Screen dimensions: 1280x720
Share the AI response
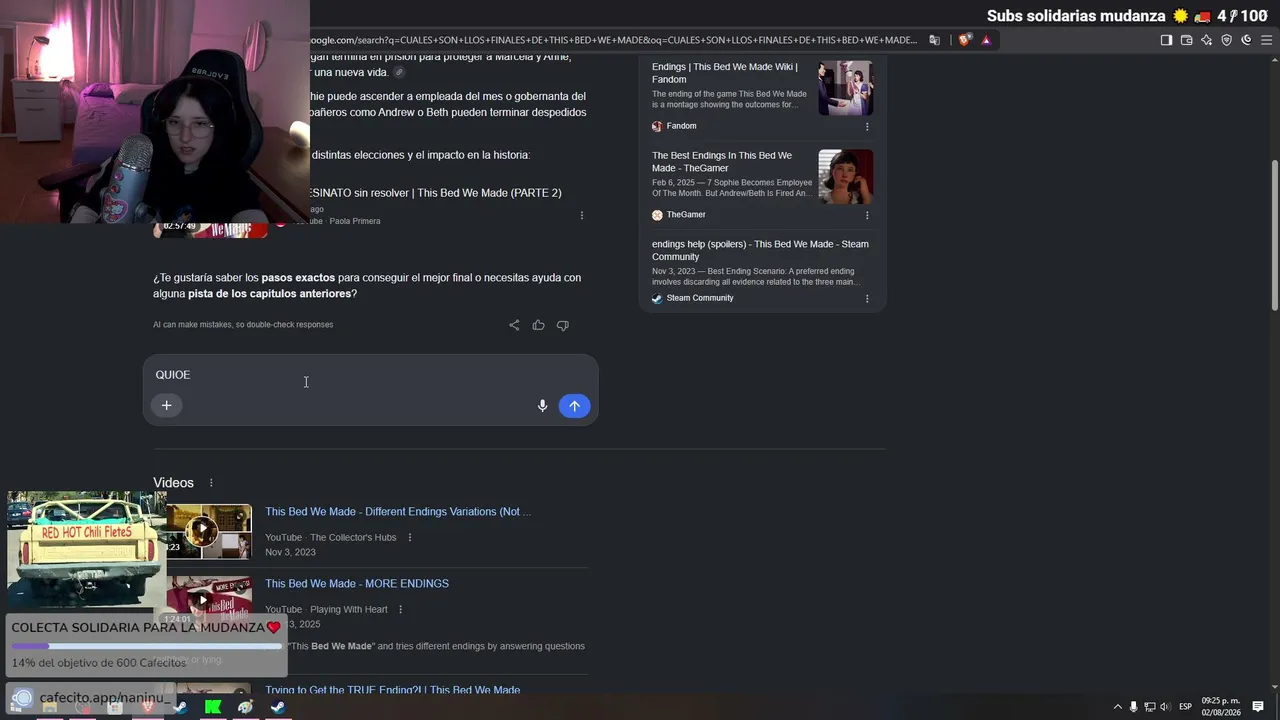(x=514, y=325)
